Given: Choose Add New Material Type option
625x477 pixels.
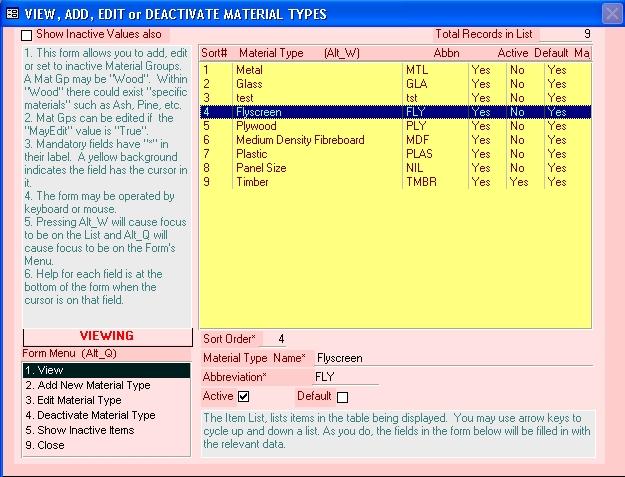Looking at the screenshot, I should pos(106,385).
